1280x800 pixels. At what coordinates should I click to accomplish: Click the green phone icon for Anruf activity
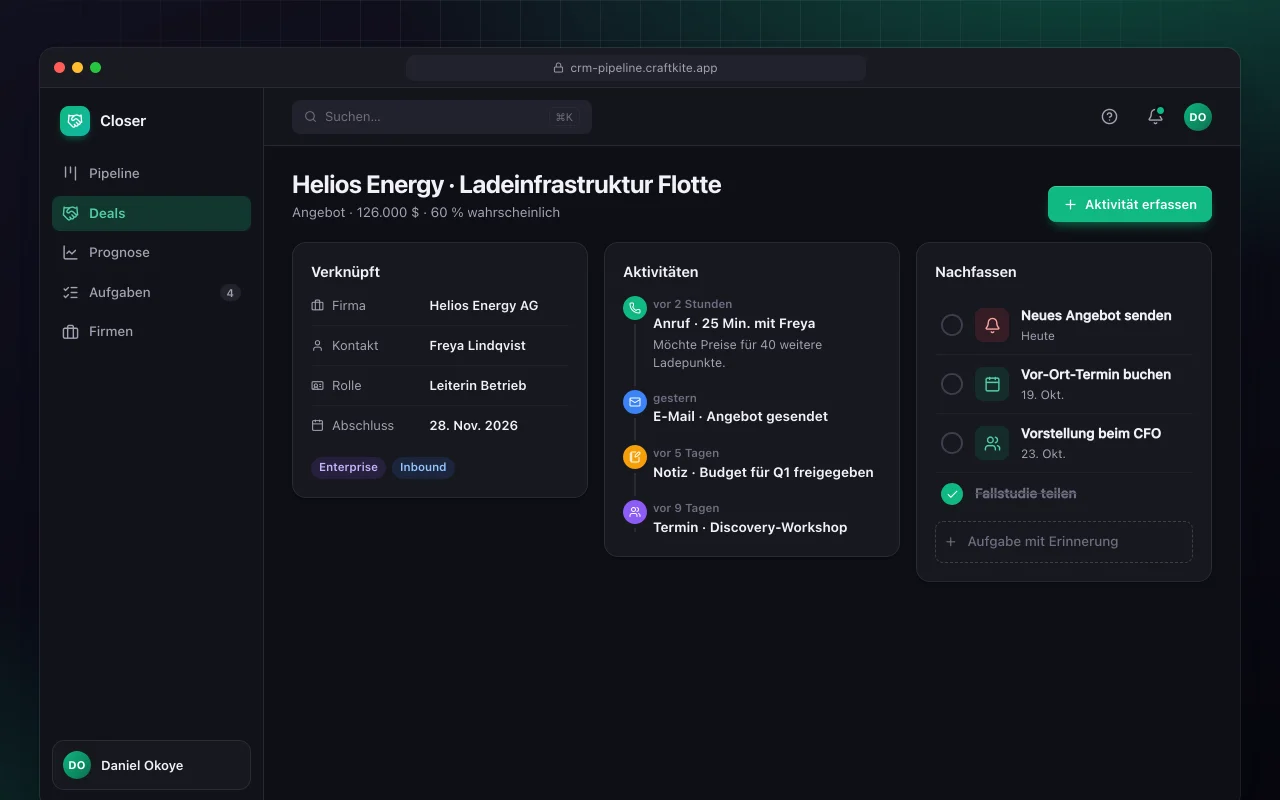pyautogui.click(x=635, y=308)
